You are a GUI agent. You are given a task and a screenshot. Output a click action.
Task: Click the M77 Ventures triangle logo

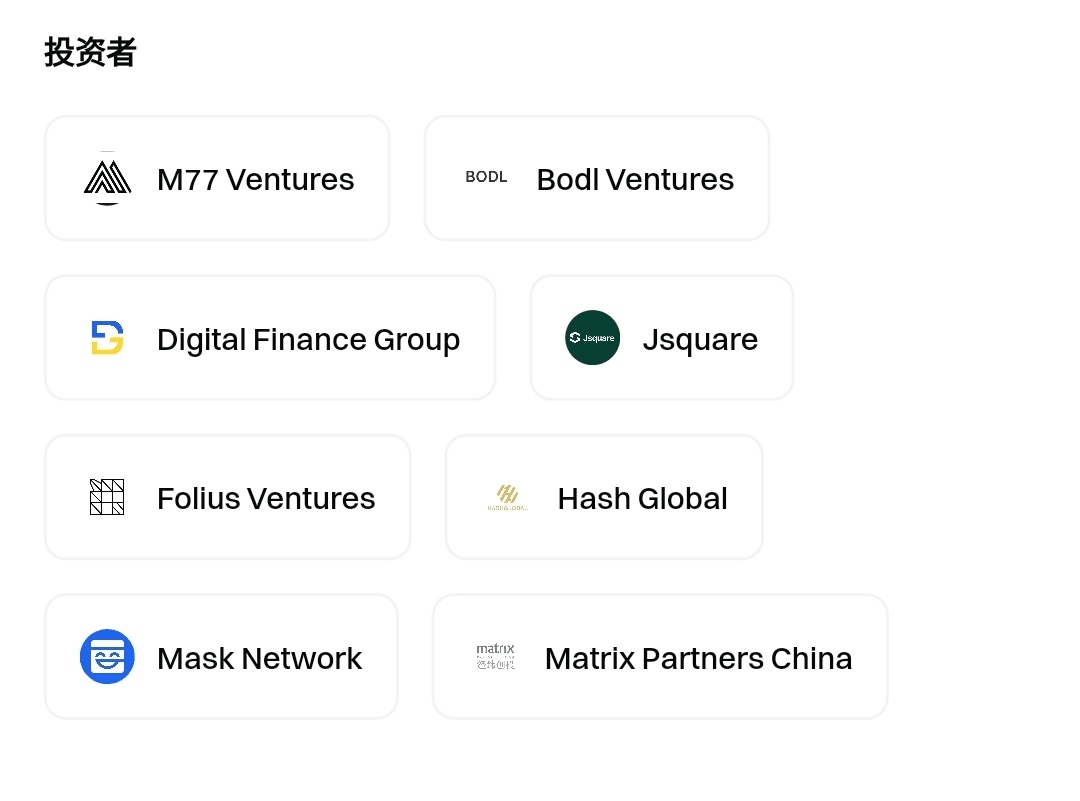tap(107, 178)
